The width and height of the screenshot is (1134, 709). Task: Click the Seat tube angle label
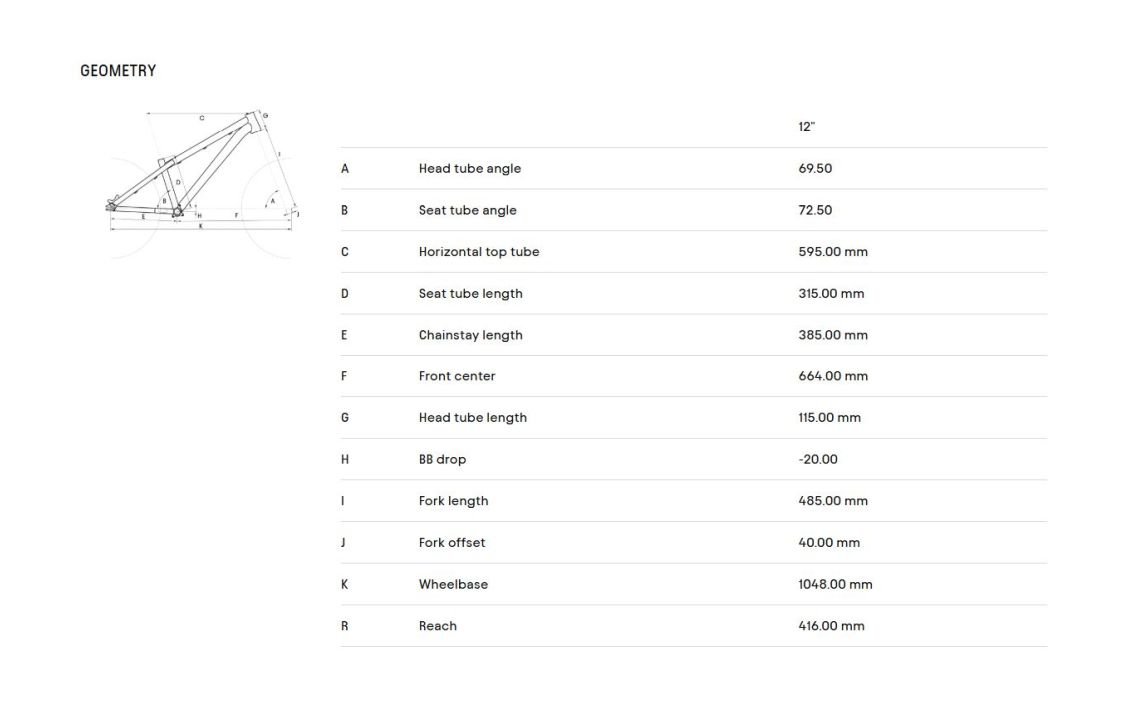(x=468, y=210)
